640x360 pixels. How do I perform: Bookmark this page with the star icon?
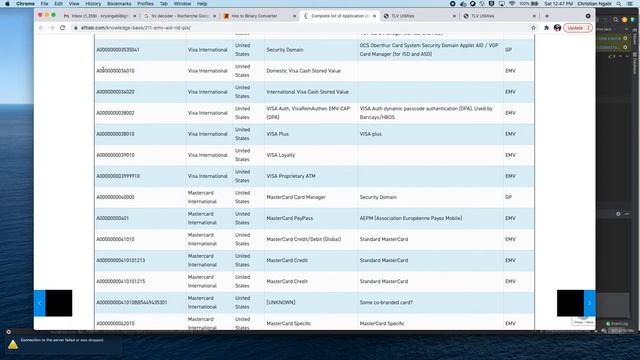pyautogui.click(x=533, y=28)
